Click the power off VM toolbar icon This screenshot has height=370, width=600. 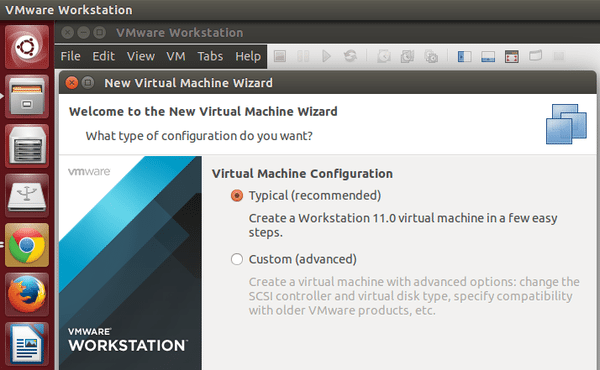(280, 56)
